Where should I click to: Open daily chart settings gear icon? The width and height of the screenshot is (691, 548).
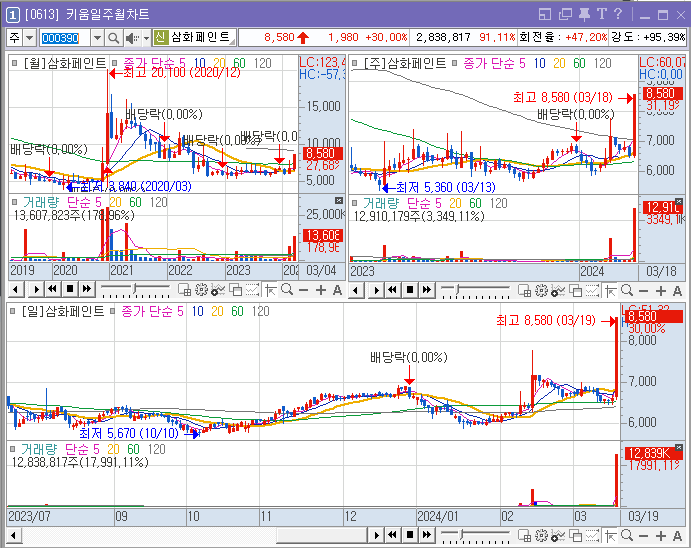(542, 536)
